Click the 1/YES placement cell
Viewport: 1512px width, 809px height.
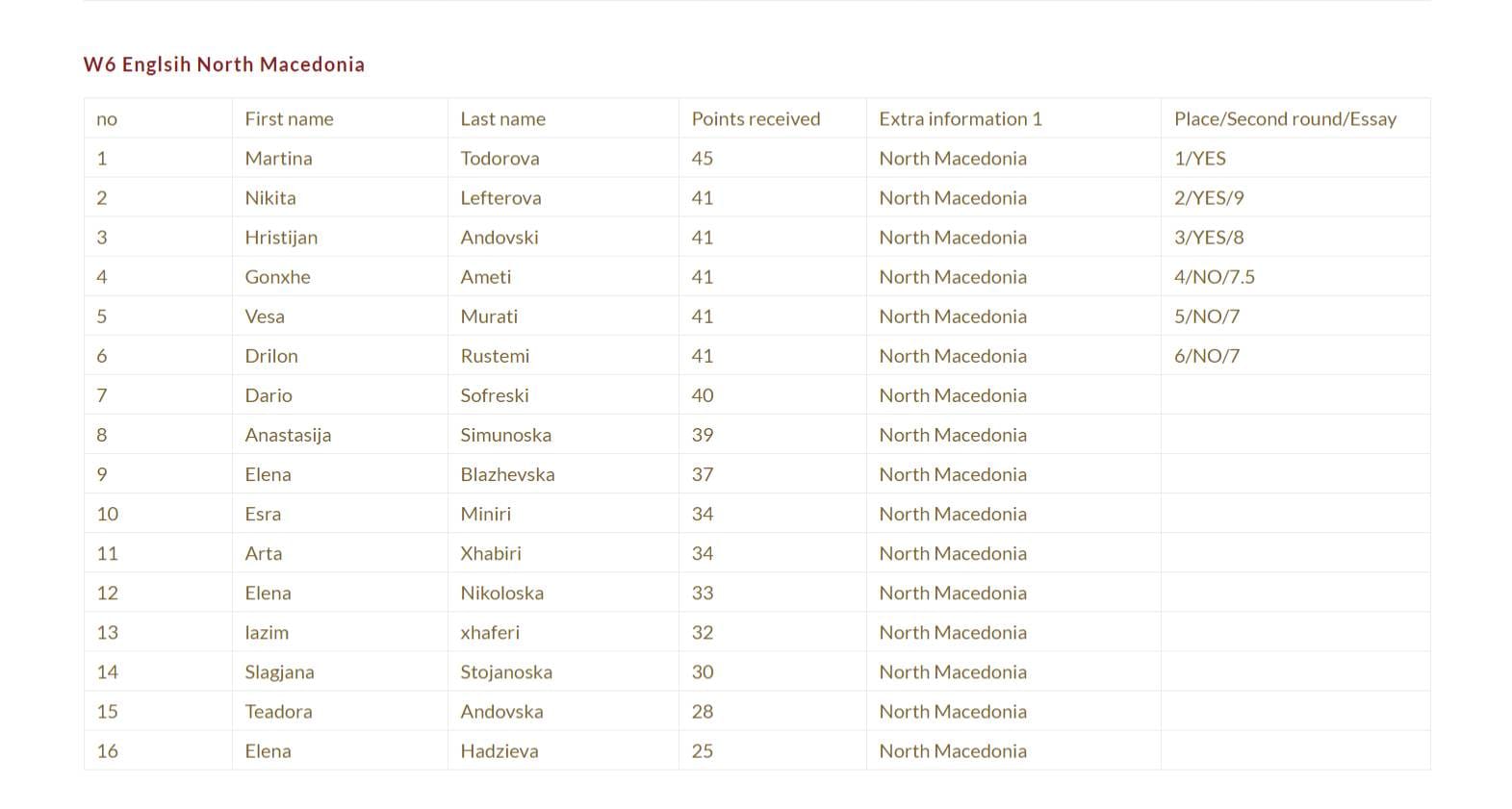click(x=1199, y=159)
